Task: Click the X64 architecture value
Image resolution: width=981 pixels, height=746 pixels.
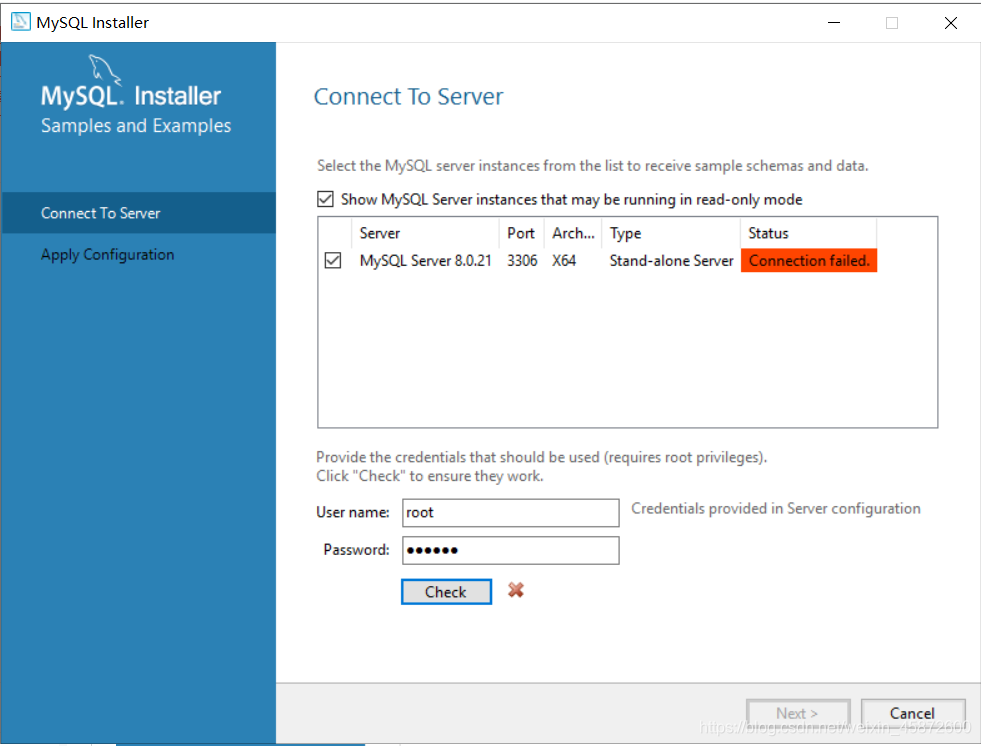Action: 564,260
